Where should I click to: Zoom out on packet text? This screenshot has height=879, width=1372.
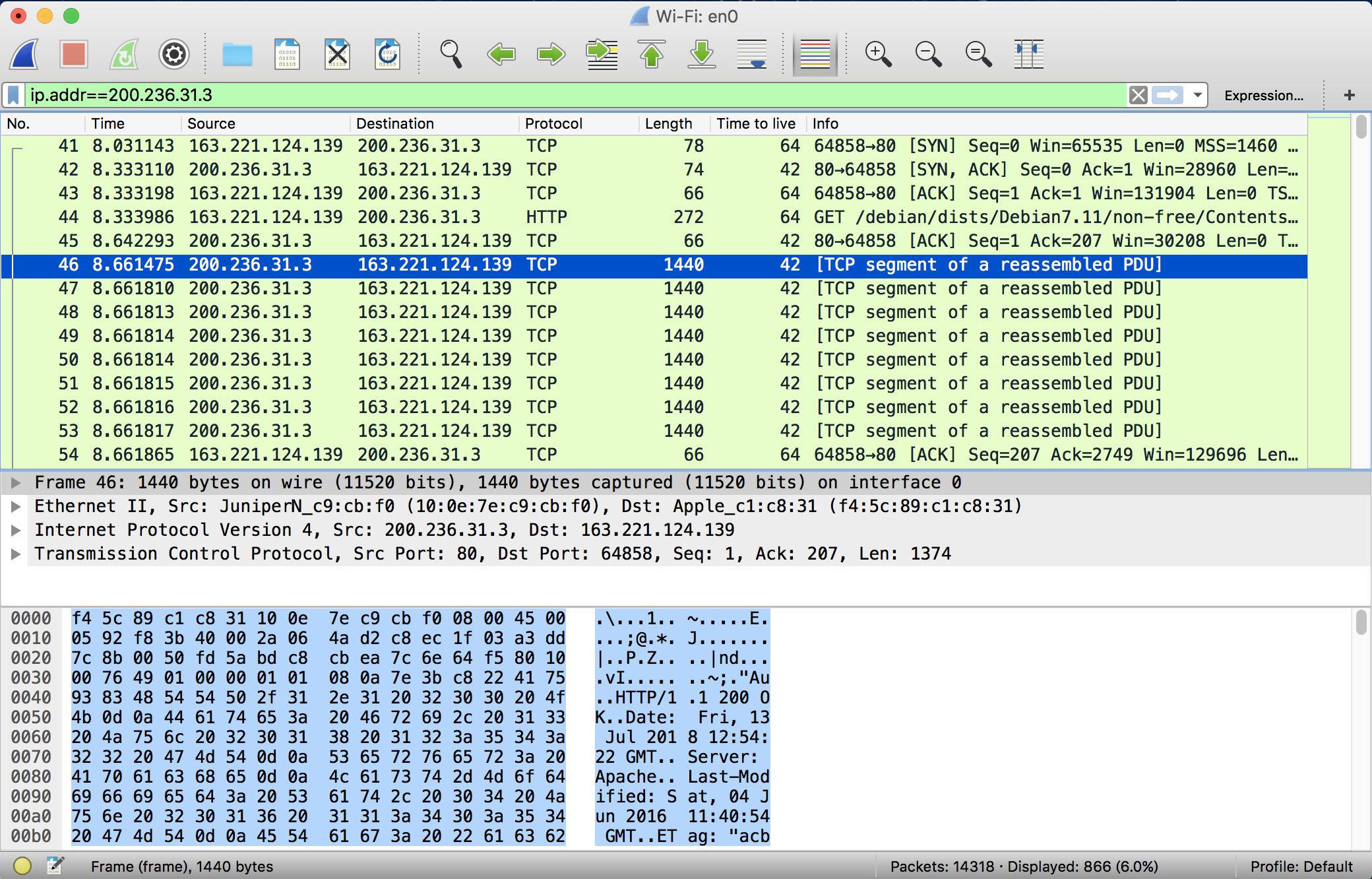coord(929,54)
